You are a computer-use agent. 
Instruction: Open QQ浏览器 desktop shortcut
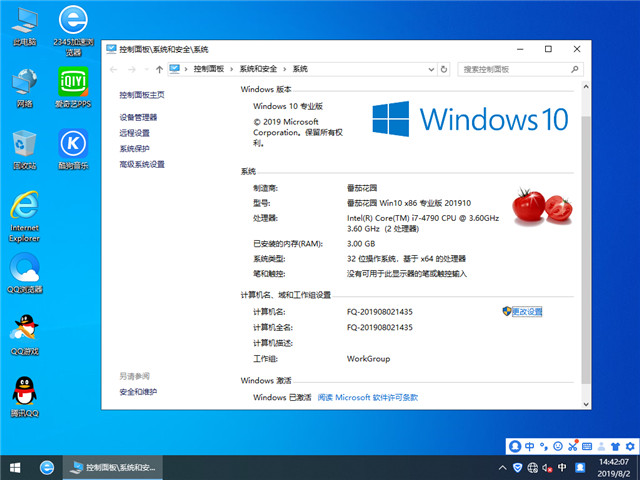24,270
